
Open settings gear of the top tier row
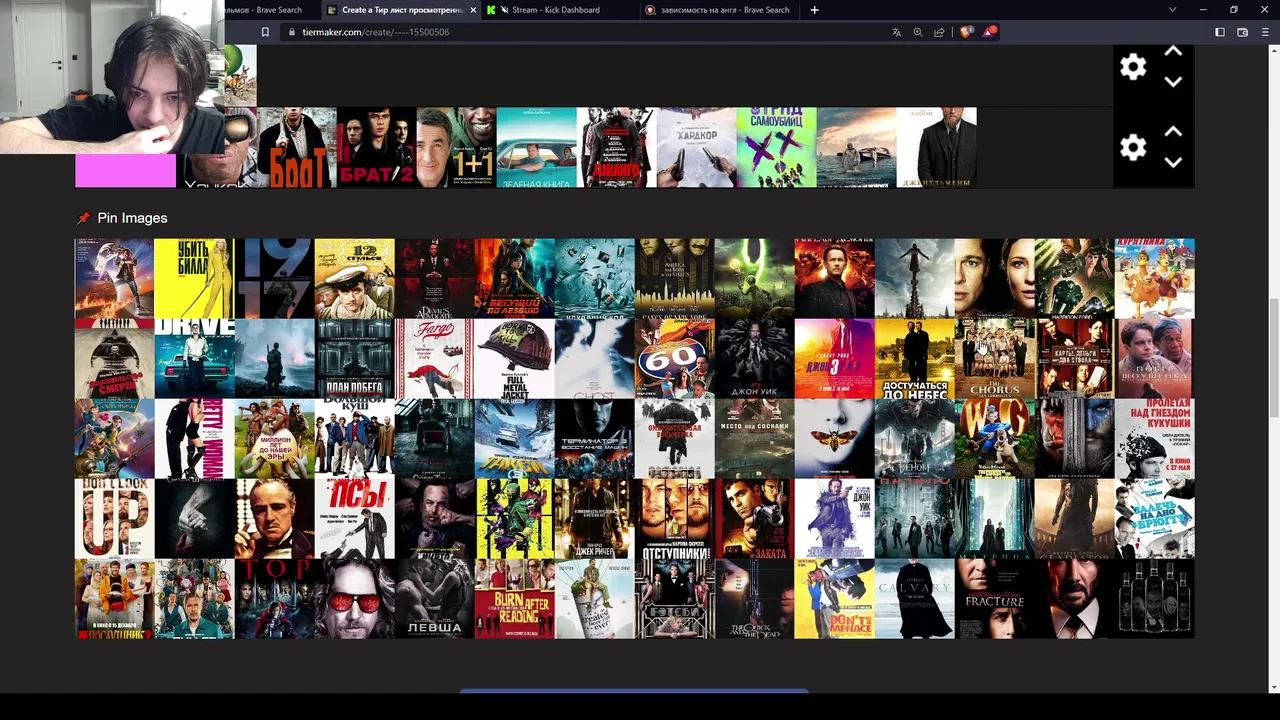(x=1133, y=67)
